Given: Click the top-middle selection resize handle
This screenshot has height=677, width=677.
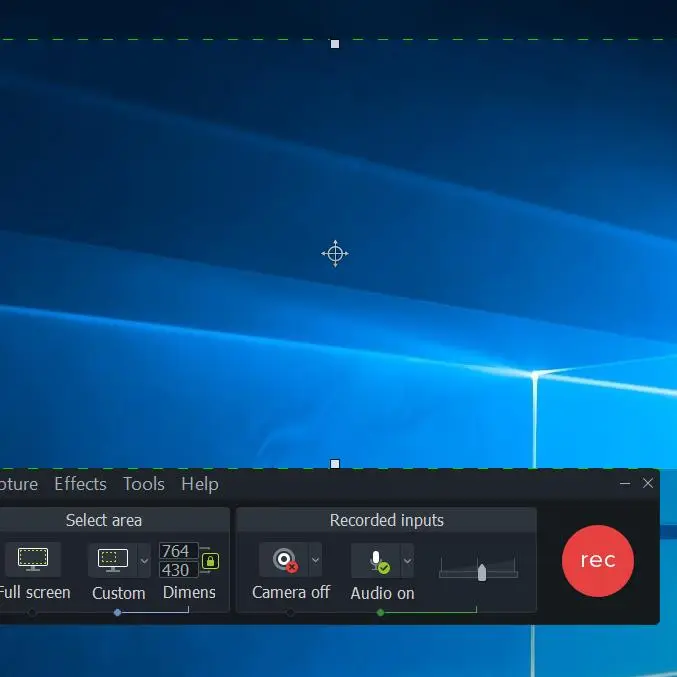Looking at the screenshot, I should pos(335,44).
